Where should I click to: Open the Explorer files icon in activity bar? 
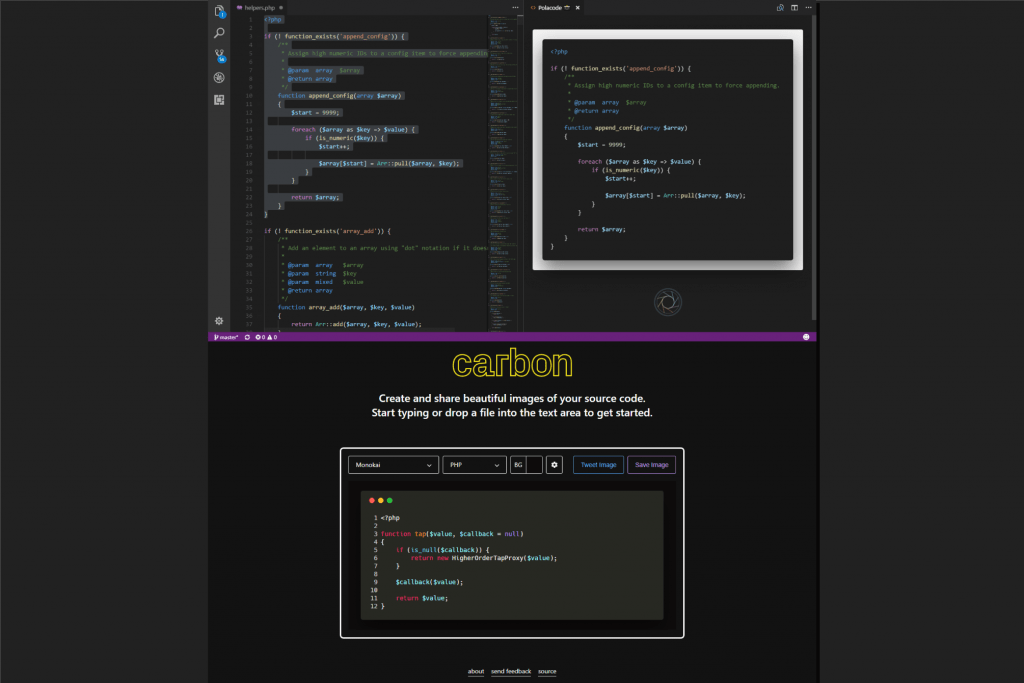click(x=219, y=10)
